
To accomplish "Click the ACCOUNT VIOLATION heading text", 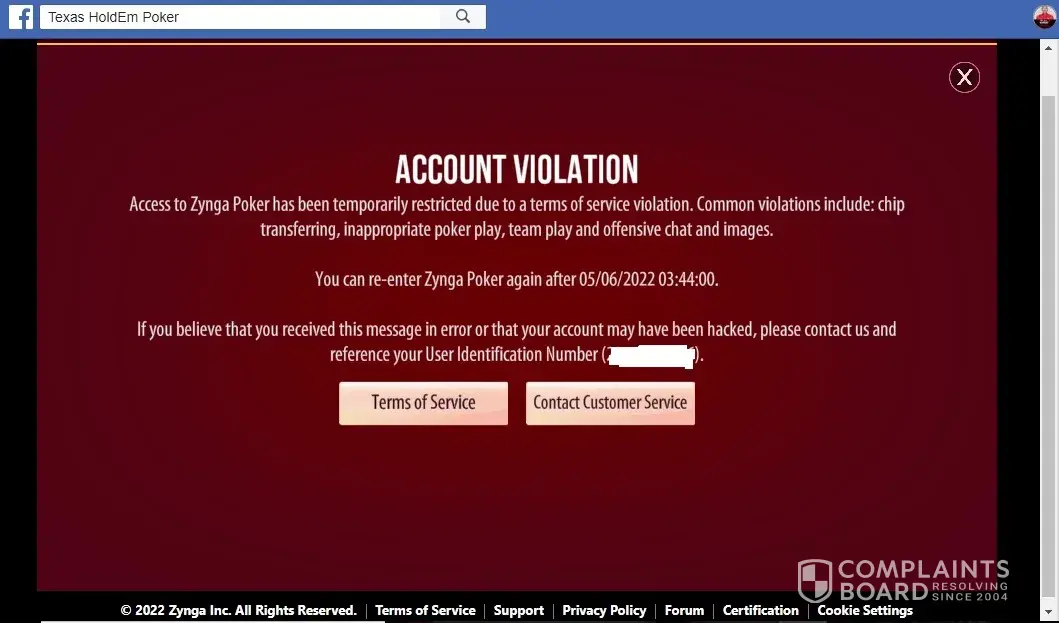I will click(517, 169).
